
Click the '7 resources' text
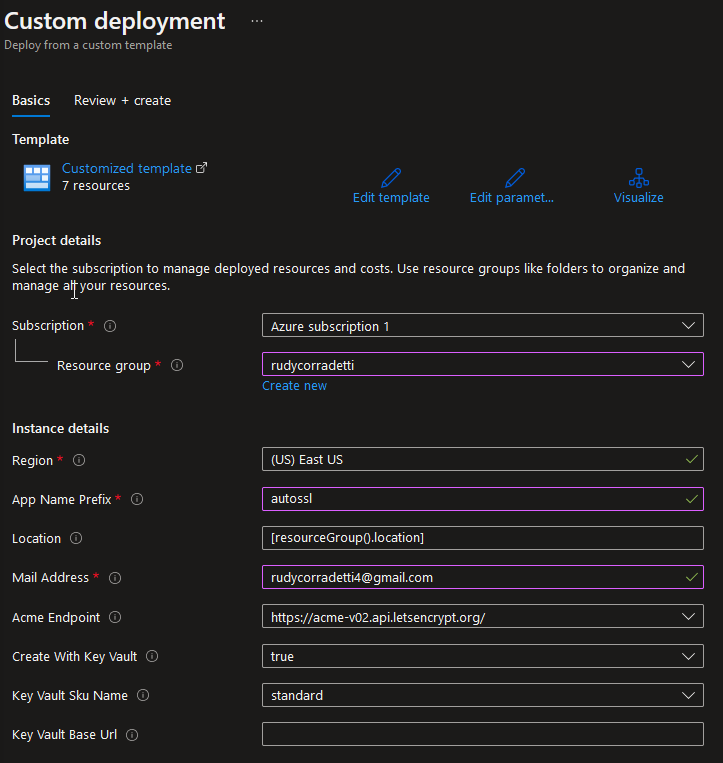coord(96,186)
